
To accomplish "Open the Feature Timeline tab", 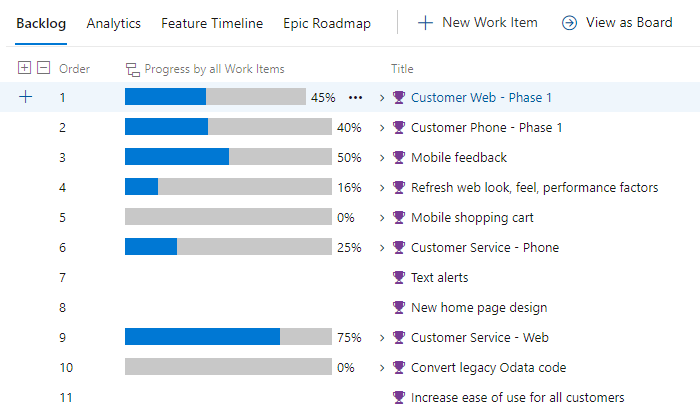I will coord(212,22).
